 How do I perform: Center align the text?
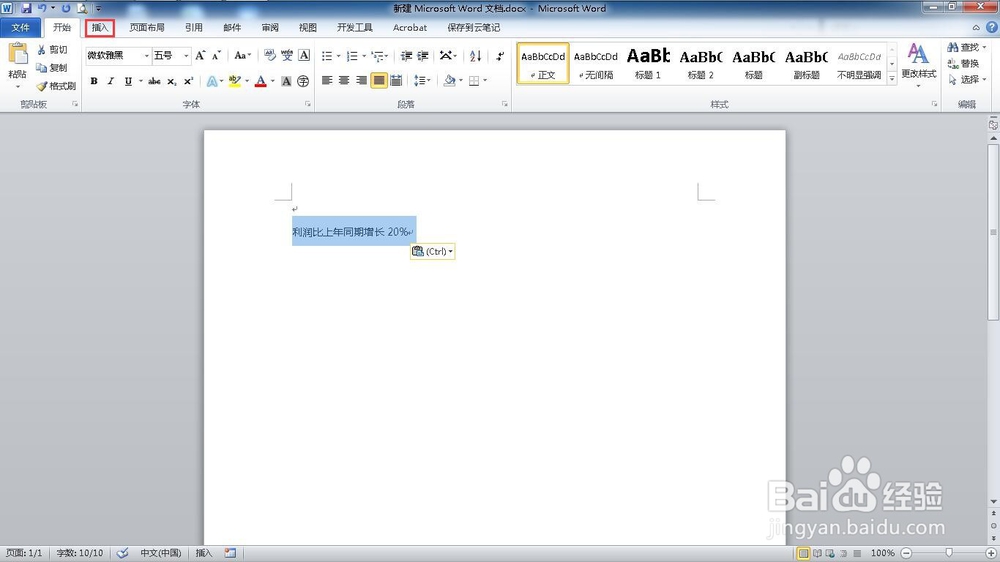click(344, 80)
